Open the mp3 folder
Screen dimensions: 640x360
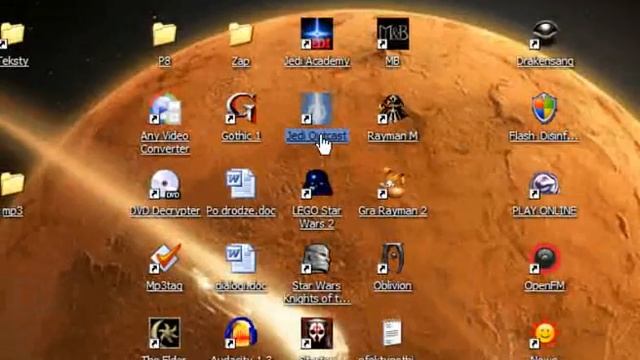pos(11,184)
